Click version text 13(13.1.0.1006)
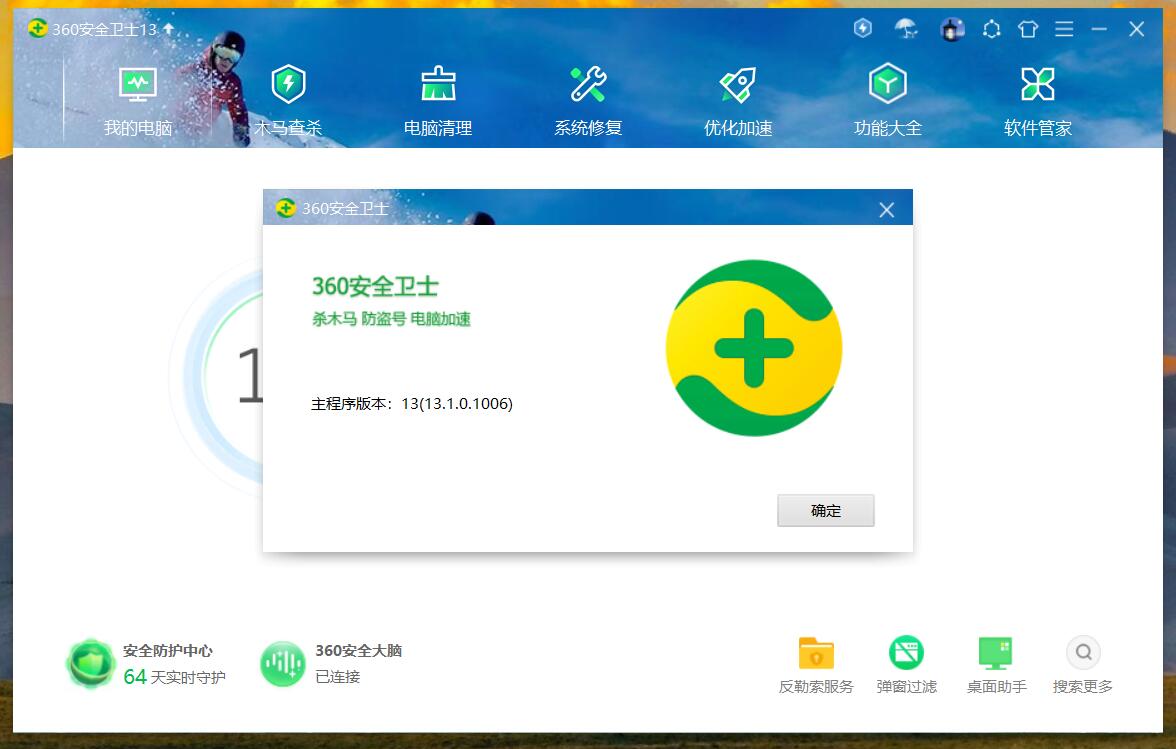The image size is (1176, 749). point(457,403)
